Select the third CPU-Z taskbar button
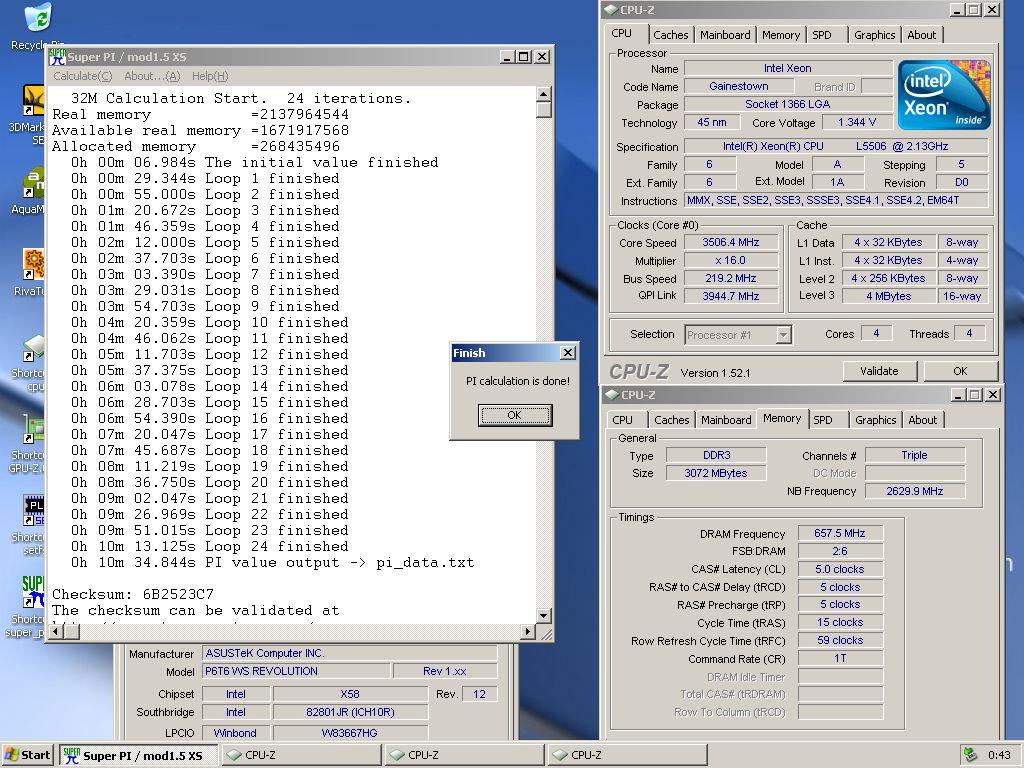The width and height of the screenshot is (1024, 768). (627, 756)
